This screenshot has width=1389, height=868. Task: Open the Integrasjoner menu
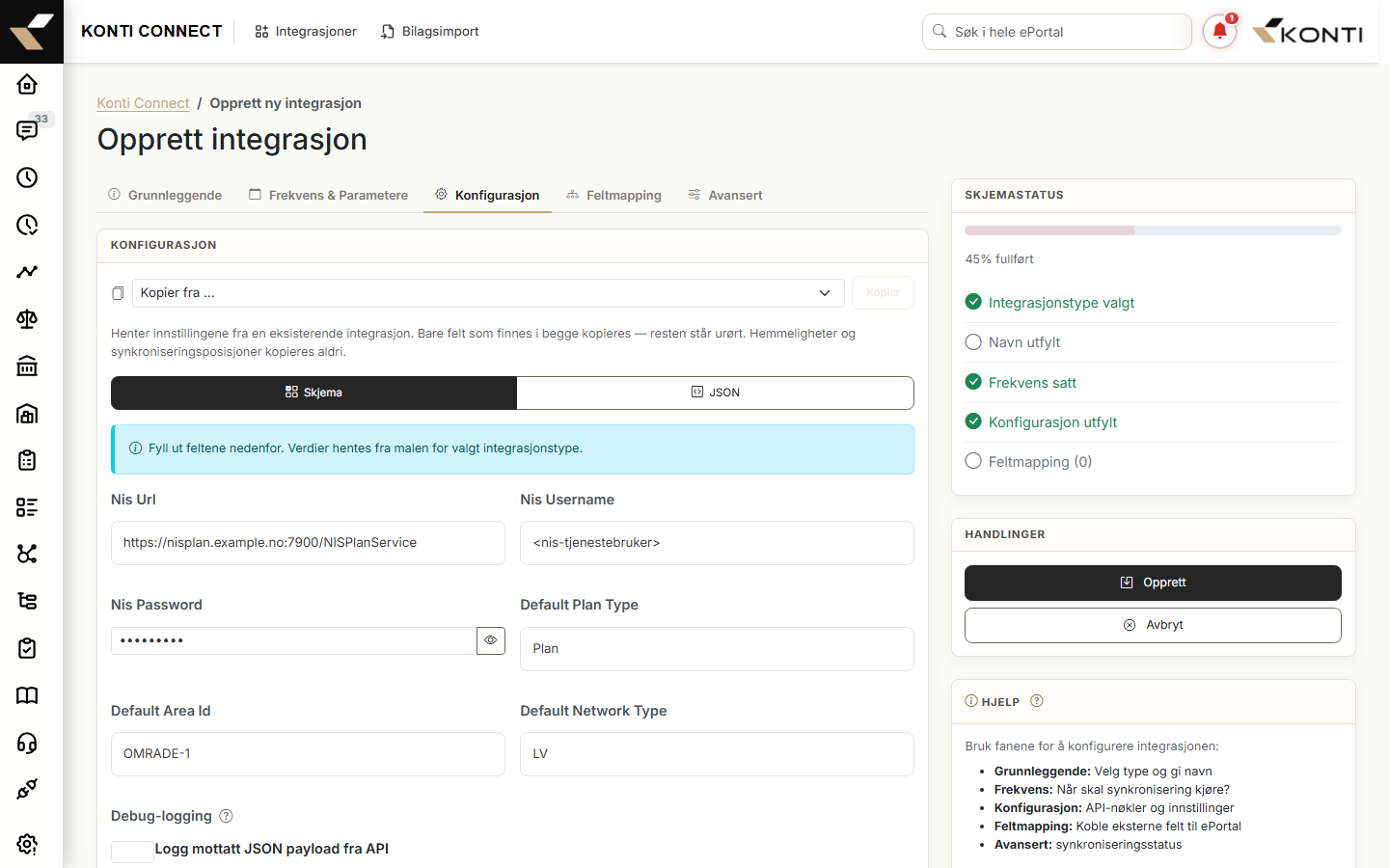(x=306, y=32)
